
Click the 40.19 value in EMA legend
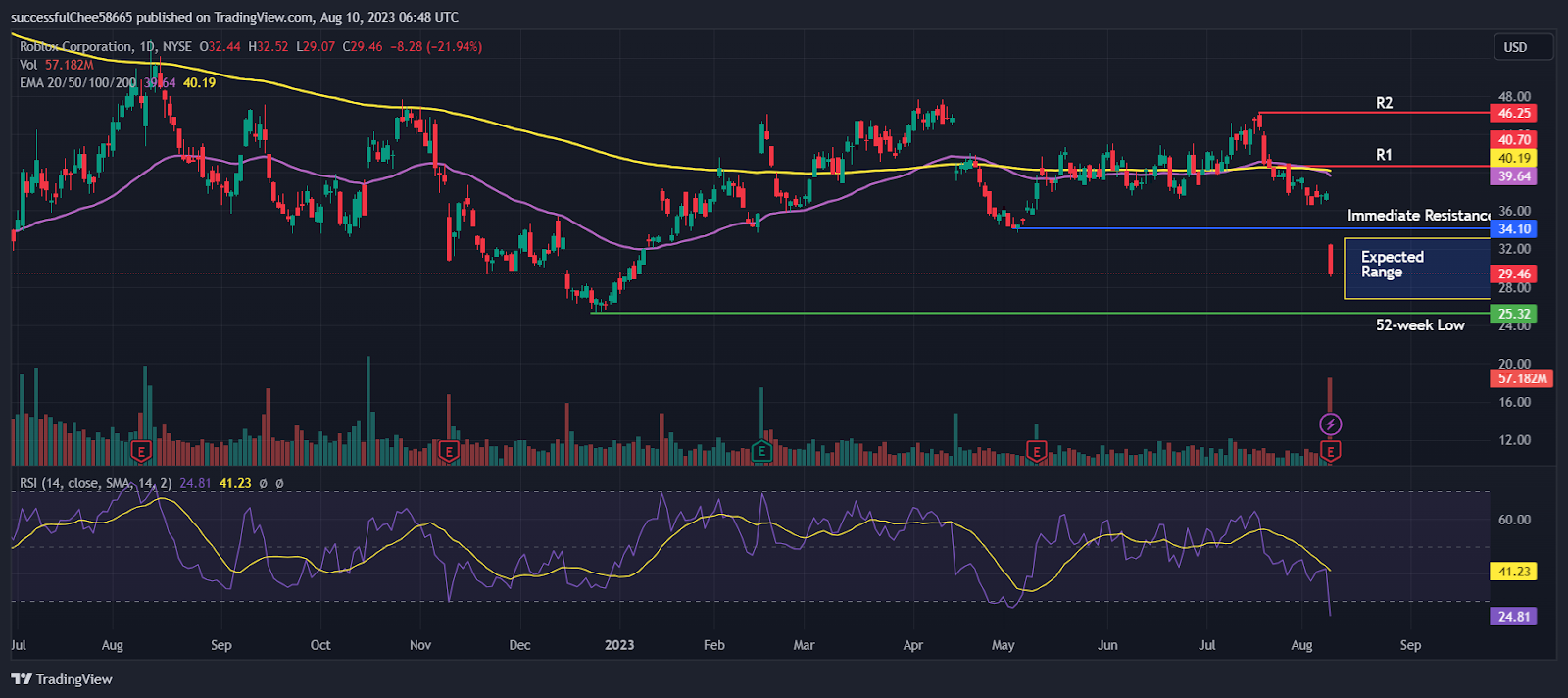(x=199, y=83)
